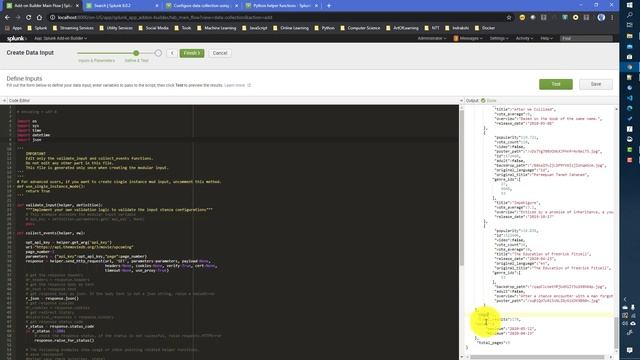Image resolution: width=640 pixels, height=360 pixels.
Task: Reload the page
Action: tap(29, 18)
